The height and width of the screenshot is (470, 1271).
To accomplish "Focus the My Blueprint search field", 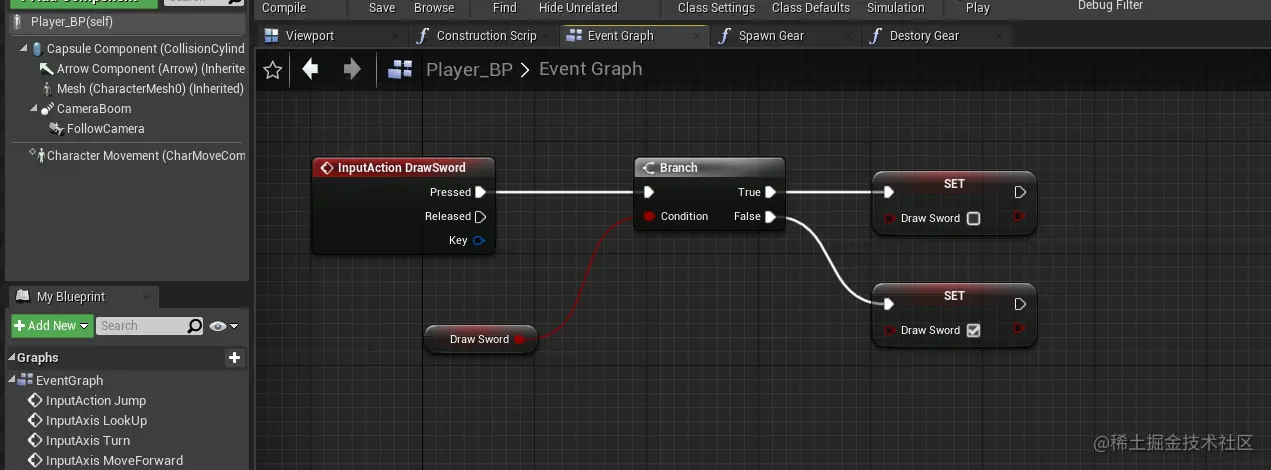I will pyautogui.click(x=142, y=326).
